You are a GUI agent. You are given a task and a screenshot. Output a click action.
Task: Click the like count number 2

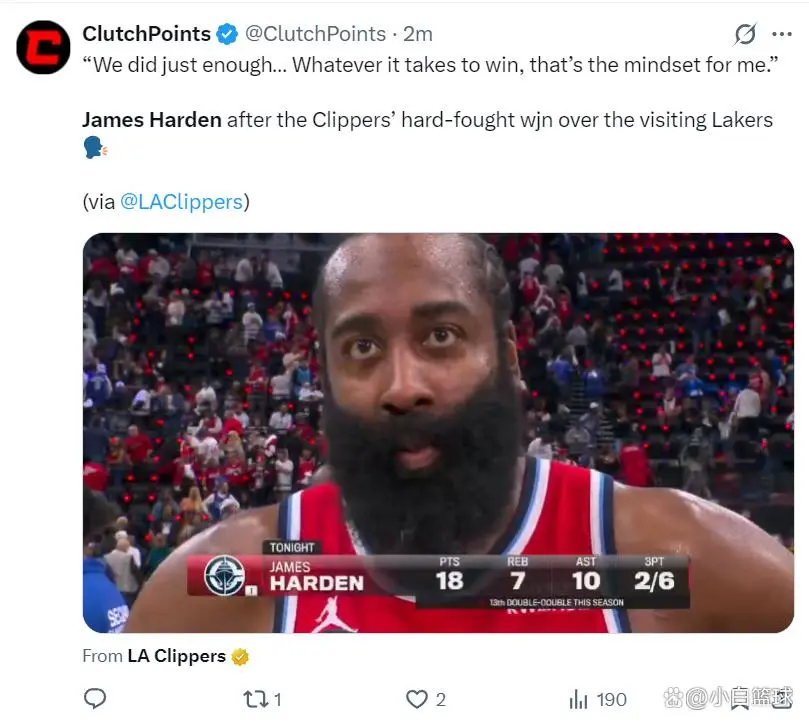[440, 700]
